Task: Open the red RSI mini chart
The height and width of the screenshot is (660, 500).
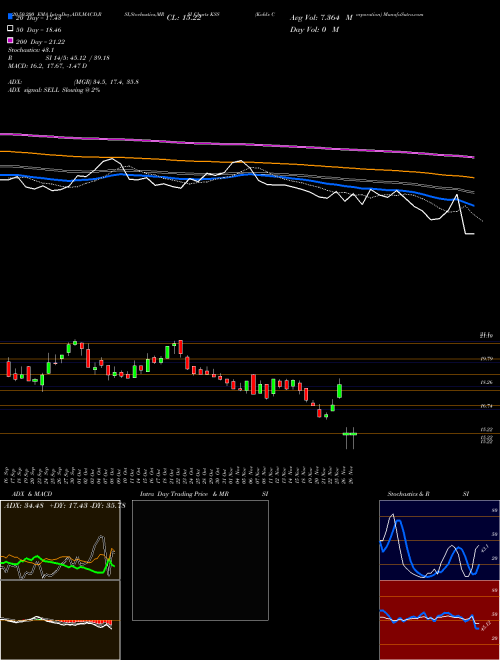Action: pyautogui.click(x=439, y=620)
